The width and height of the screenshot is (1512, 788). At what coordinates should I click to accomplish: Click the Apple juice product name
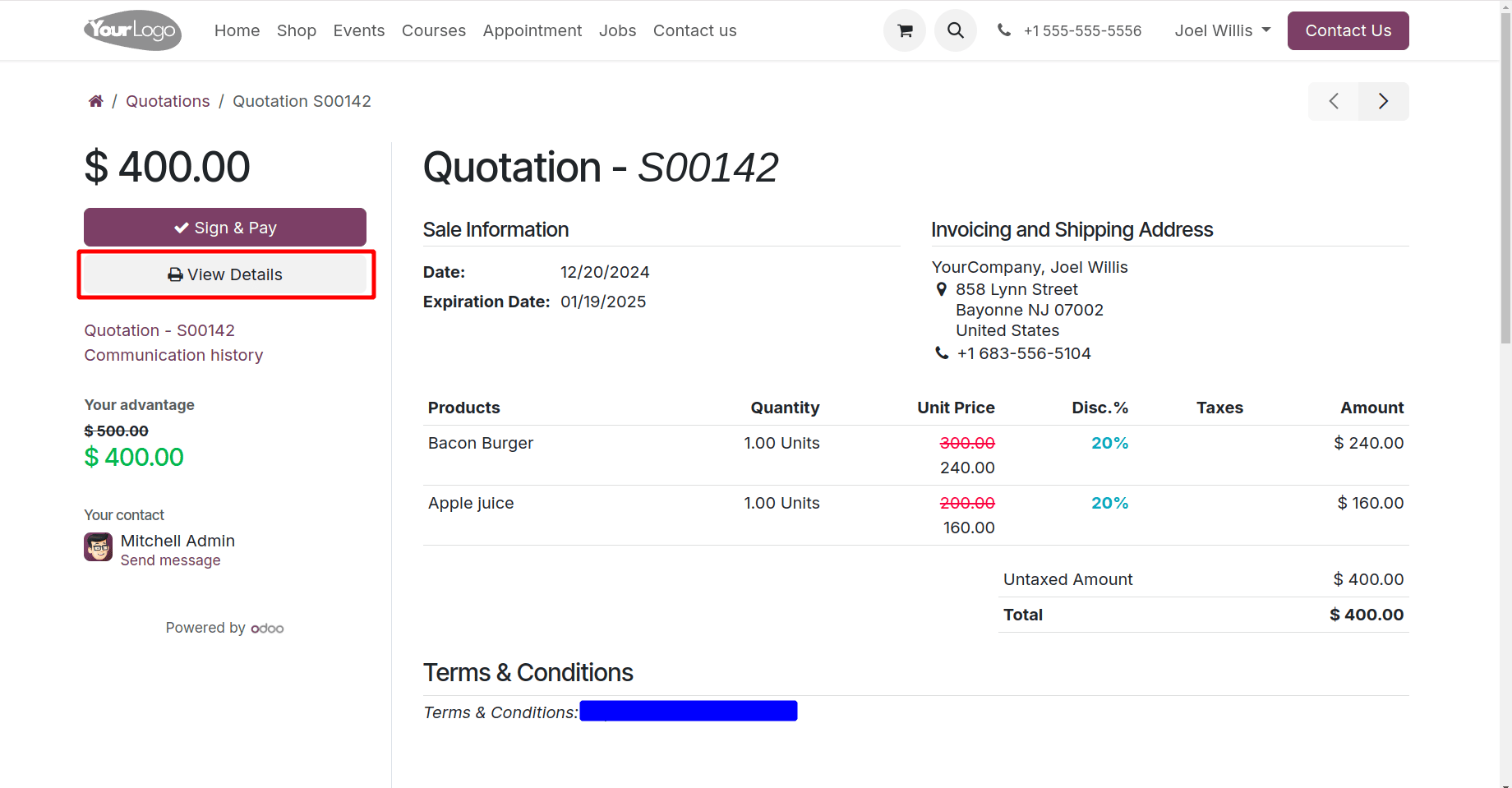pos(471,503)
